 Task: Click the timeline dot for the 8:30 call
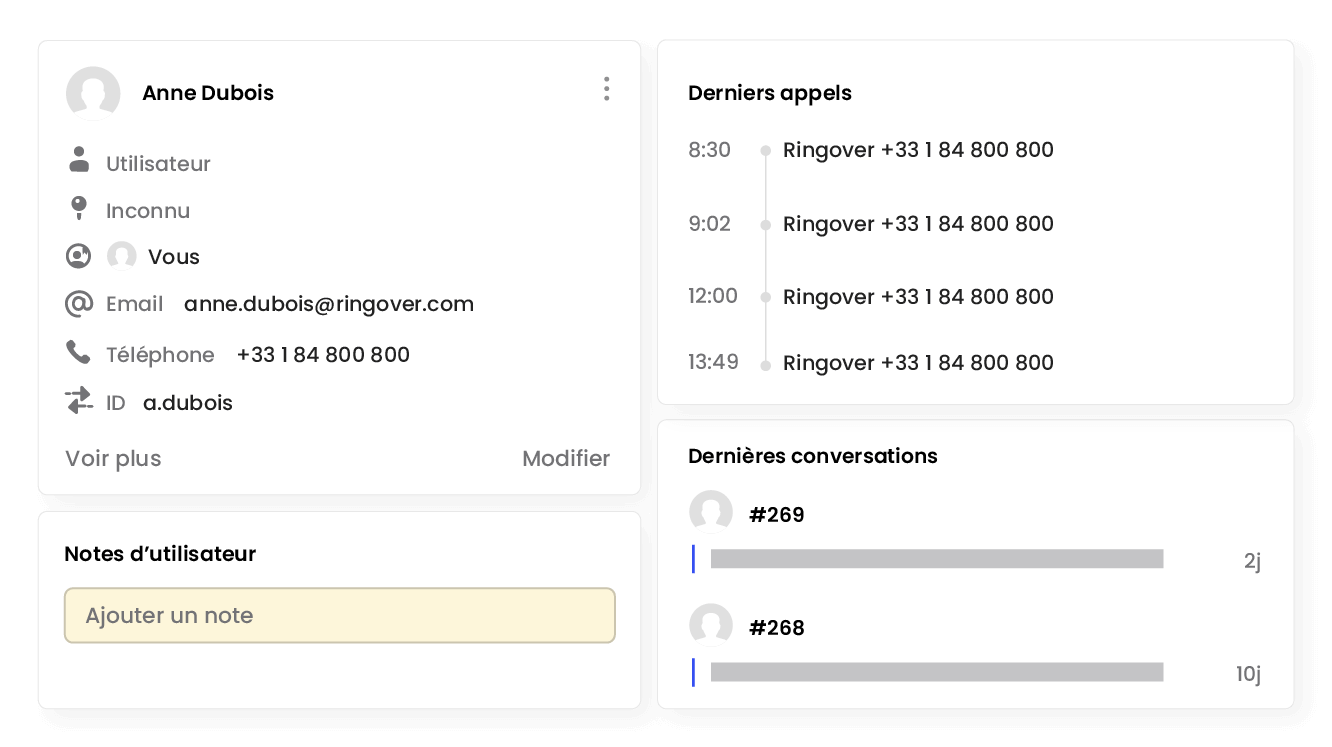[765, 149]
